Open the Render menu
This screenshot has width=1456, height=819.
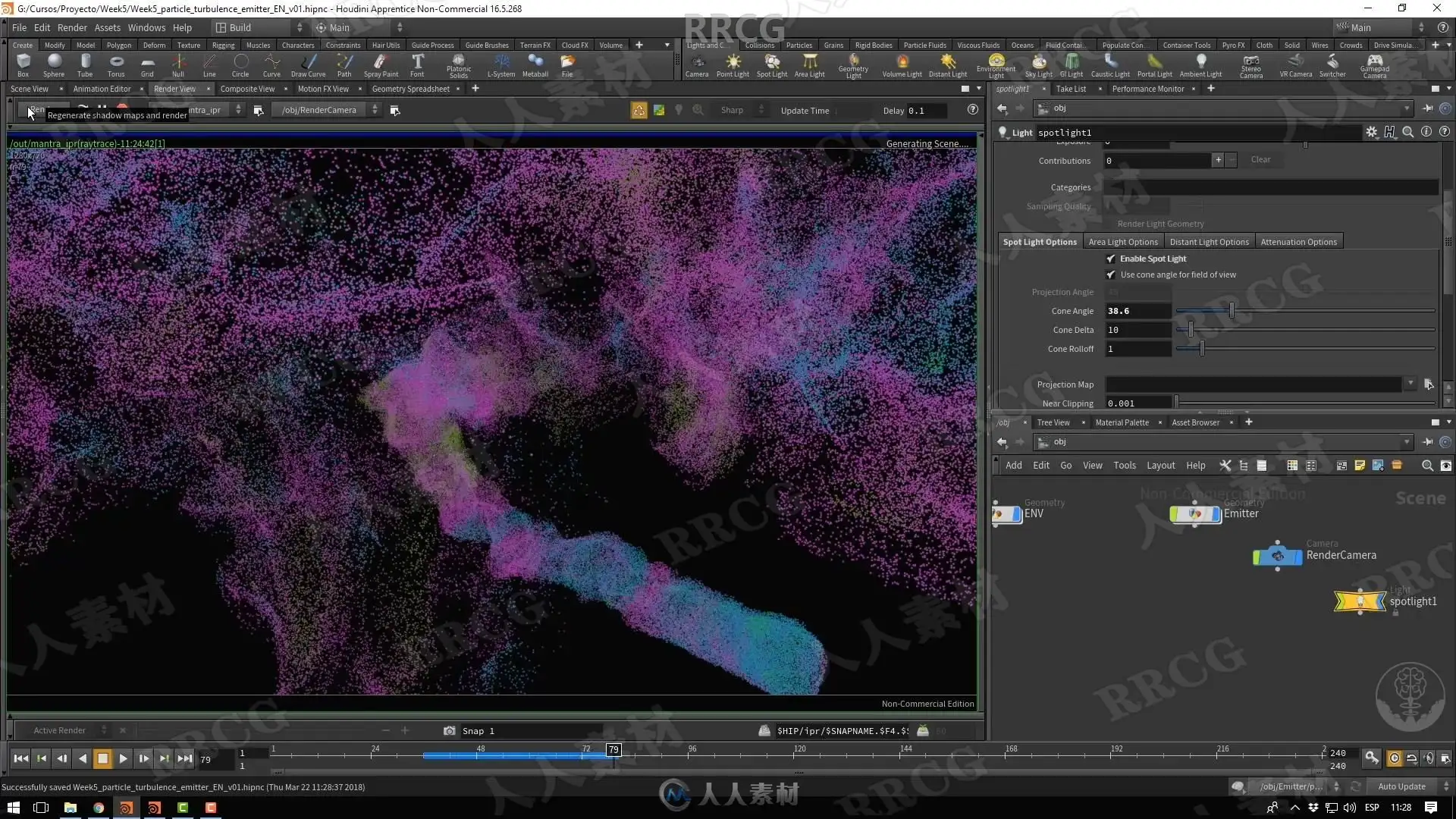point(72,27)
